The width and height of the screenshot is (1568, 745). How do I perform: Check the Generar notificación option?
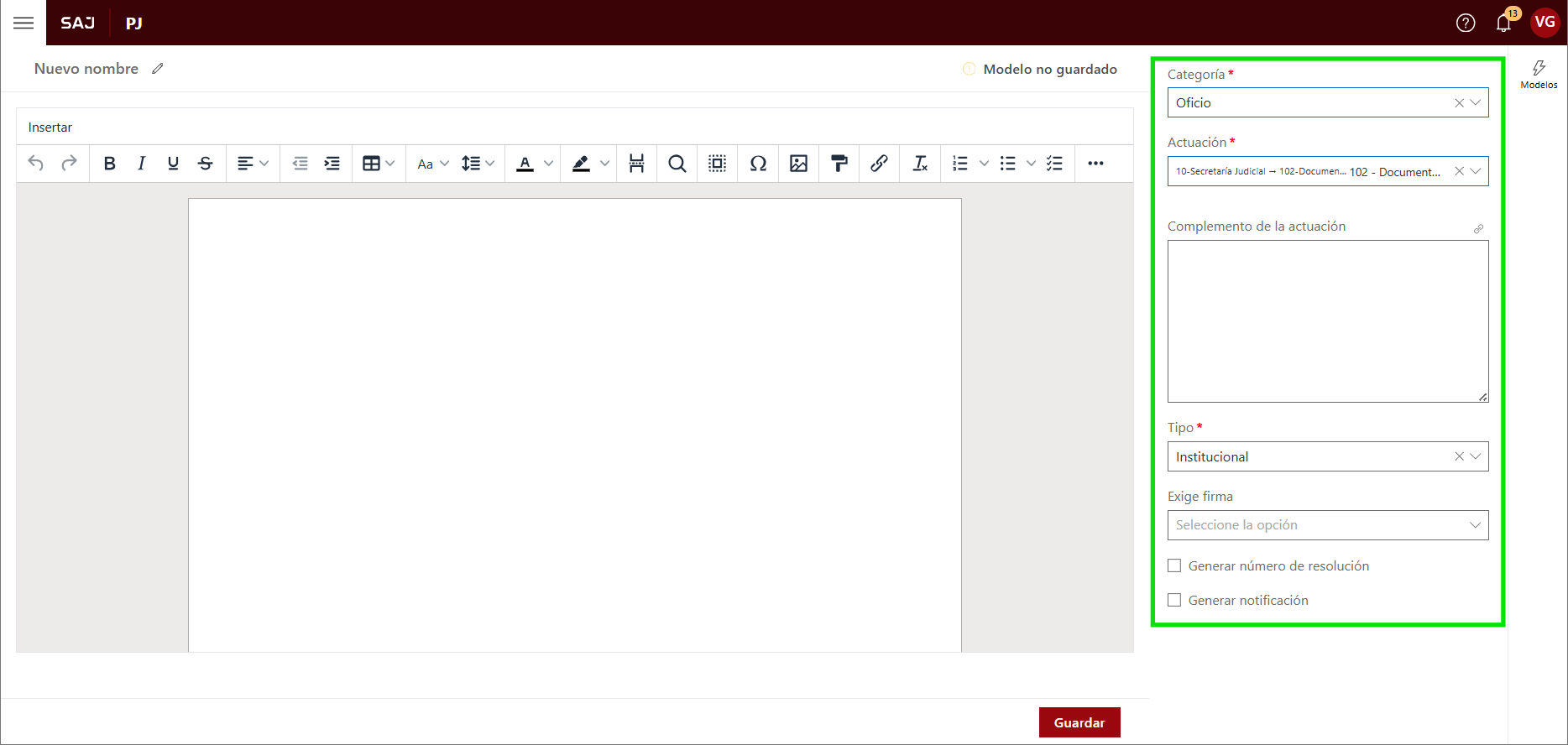1174,601
